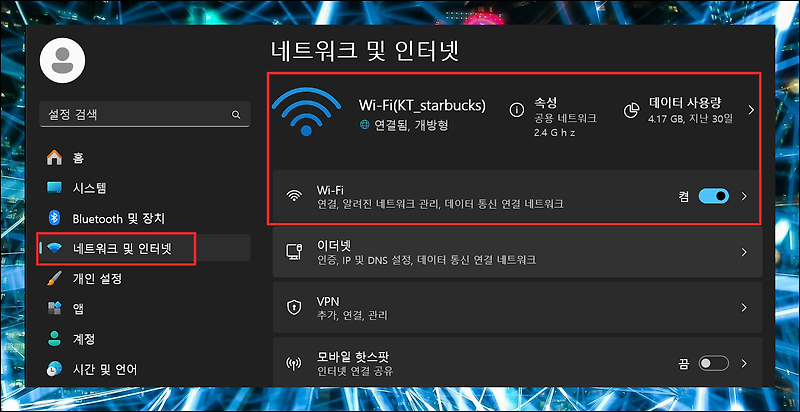Expand the VPN row chevron
Screen dimensions: 800x412
(x=744, y=307)
